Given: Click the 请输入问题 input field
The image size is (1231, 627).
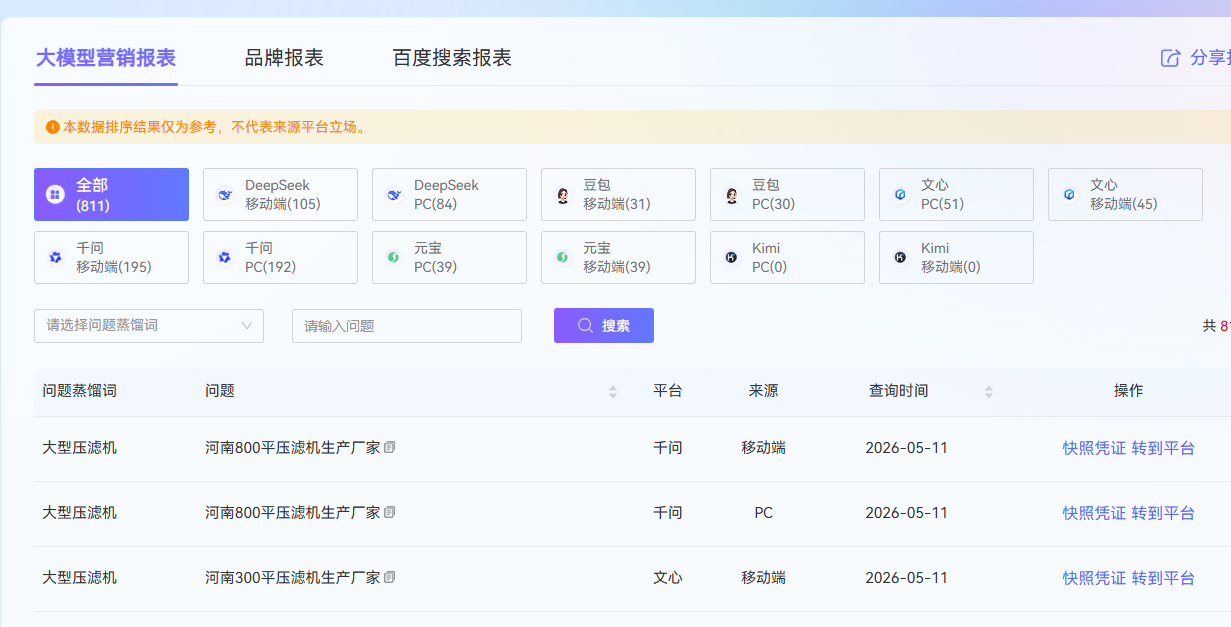Looking at the screenshot, I should (407, 326).
